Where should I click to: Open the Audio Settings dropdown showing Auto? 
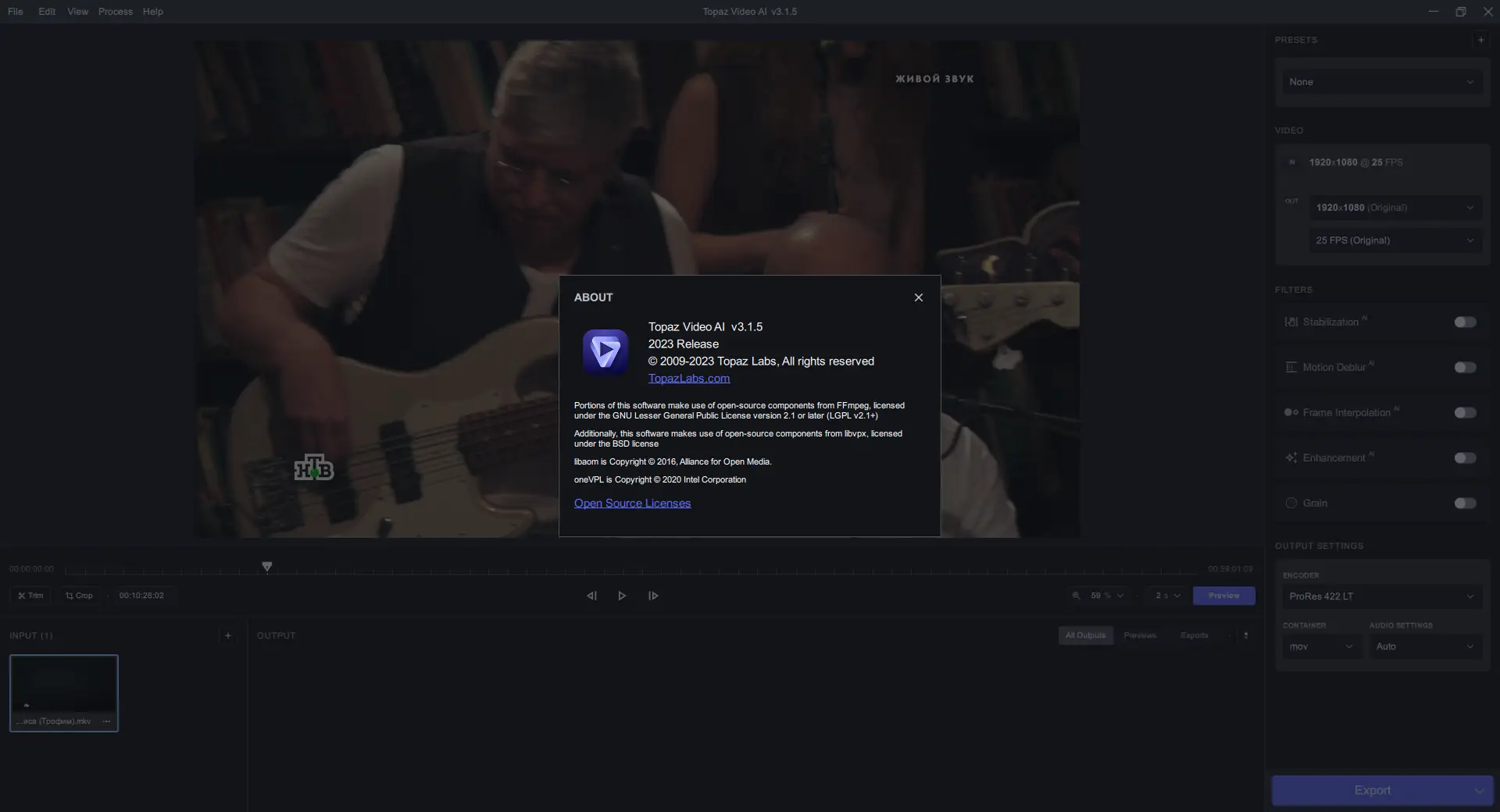(x=1425, y=646)
